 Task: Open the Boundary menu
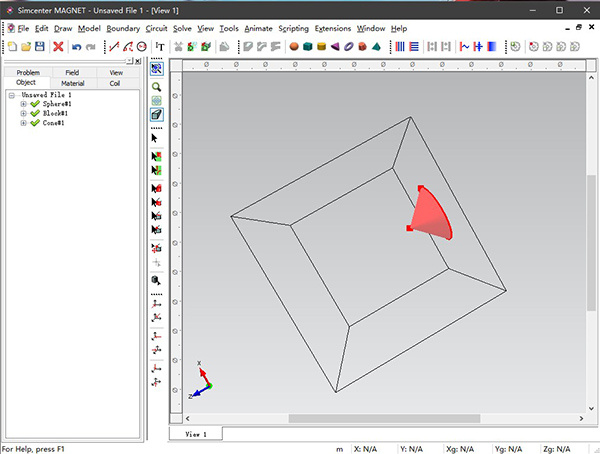[123, 29]
